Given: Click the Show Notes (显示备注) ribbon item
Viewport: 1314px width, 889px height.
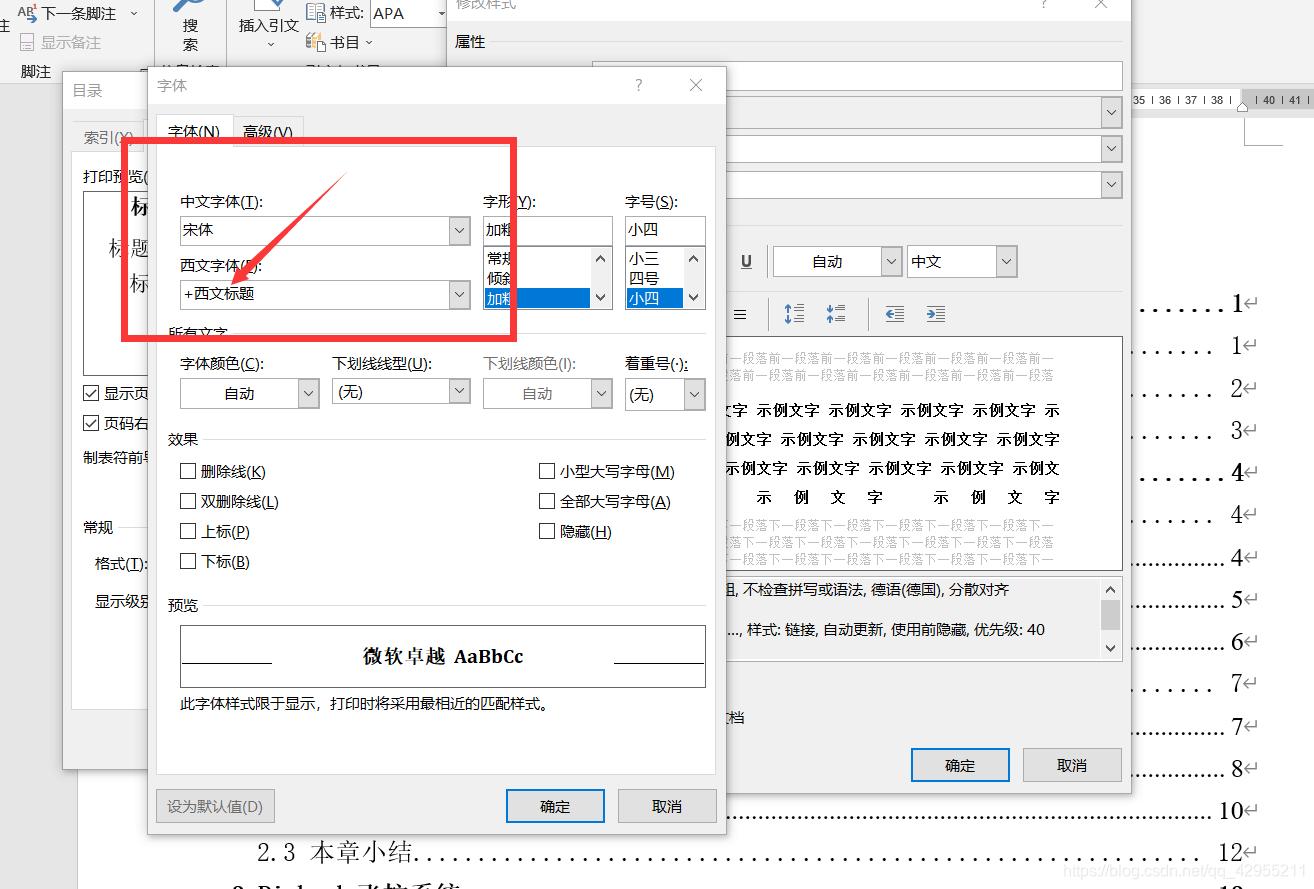Looking at the screenshot, I should pyautogui.click(x=60, y=42).
